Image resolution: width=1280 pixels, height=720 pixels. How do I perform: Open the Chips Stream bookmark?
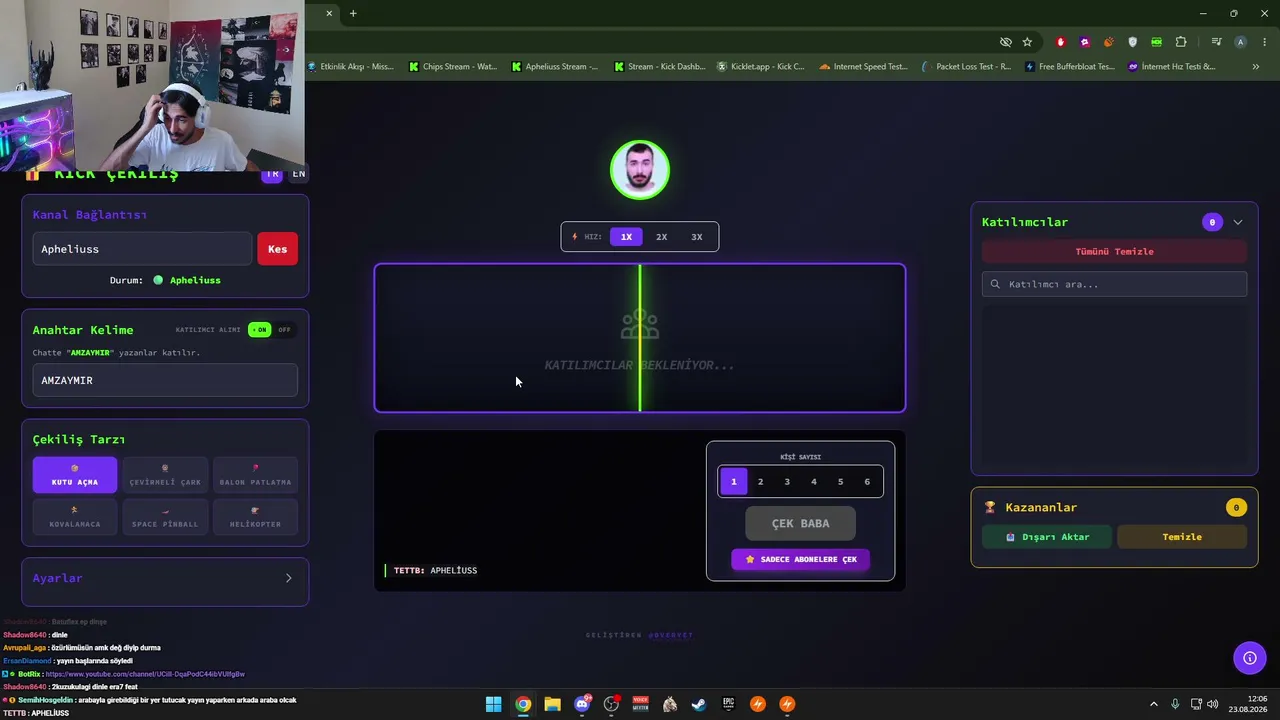coord(453,67)
